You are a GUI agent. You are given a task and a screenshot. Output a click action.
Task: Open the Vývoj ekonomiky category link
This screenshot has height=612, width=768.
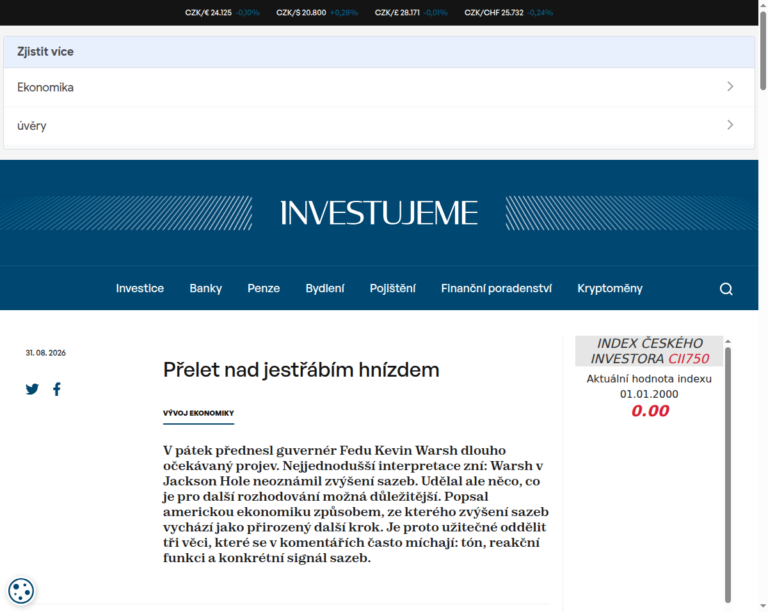pos(198,413)
